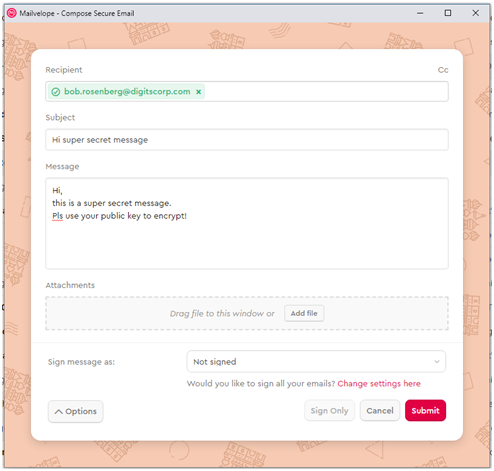Click the attachments drop zone area
Viewport: 494px width, 471px height.
tap(247, 313)
